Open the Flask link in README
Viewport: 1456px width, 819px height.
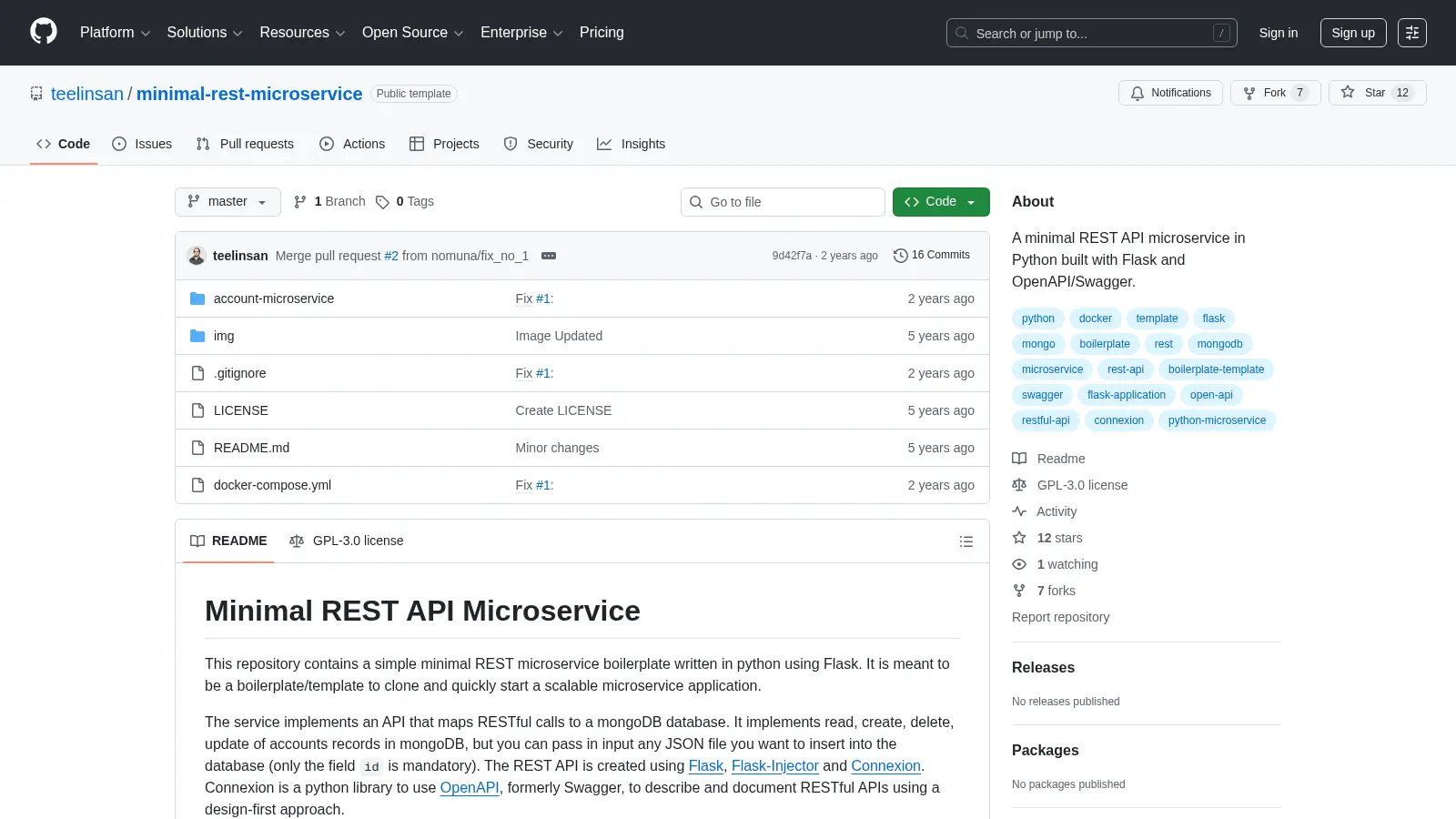[x=706, y=766]
